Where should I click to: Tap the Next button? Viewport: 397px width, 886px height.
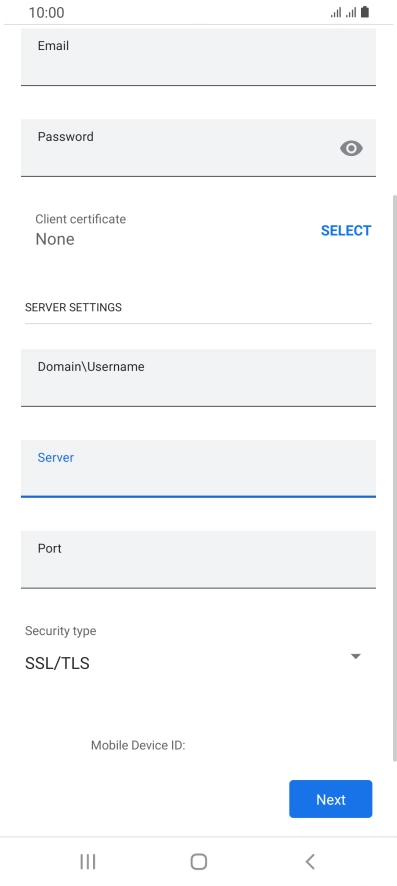click(330, 799)
